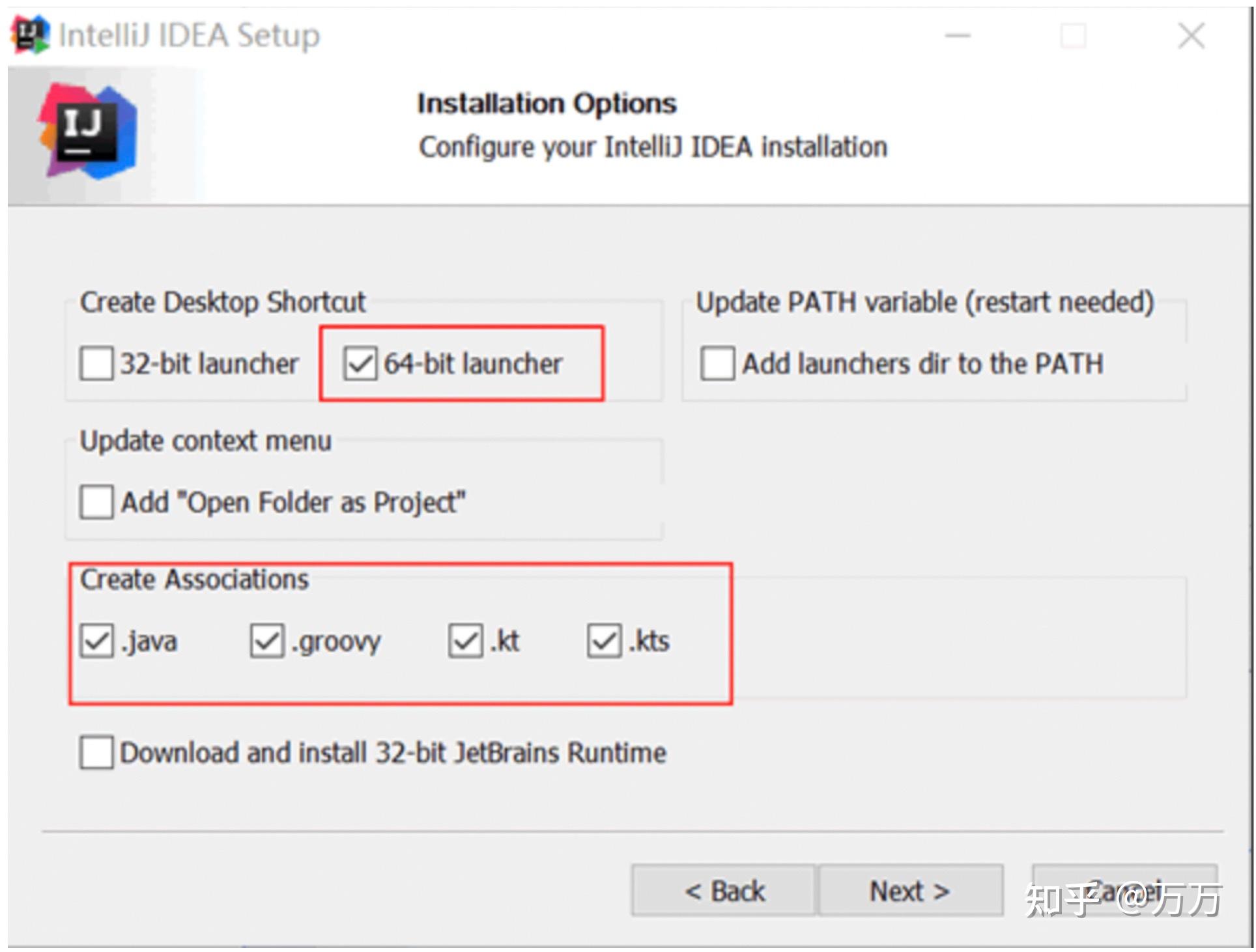This screenshot has width=1256, height=952.
Task: Click the disabled maximize window button
Action: (x=1073, y=36)
